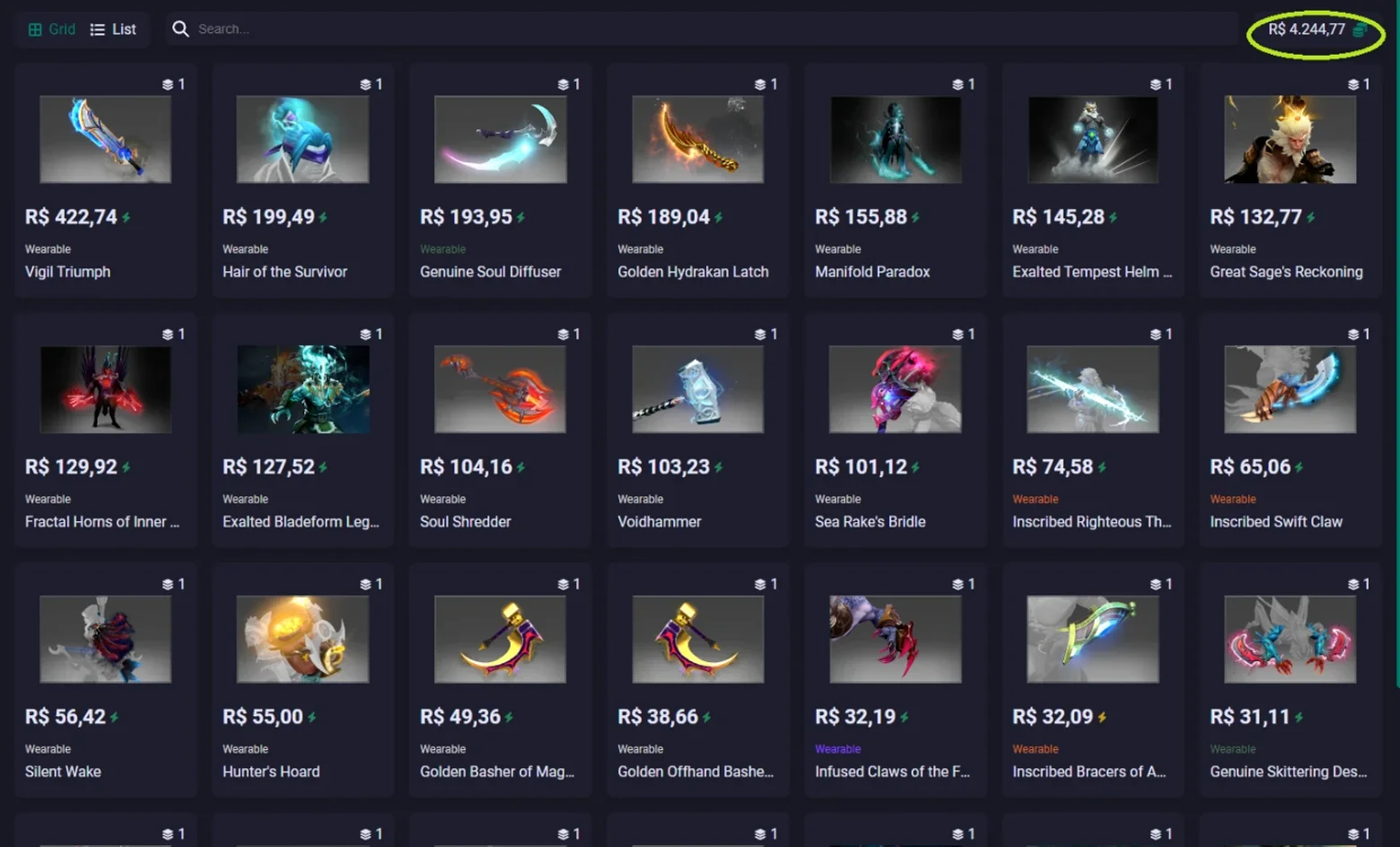Open the Golden Hydrakan Latch thumbnail

coord(698,140)
